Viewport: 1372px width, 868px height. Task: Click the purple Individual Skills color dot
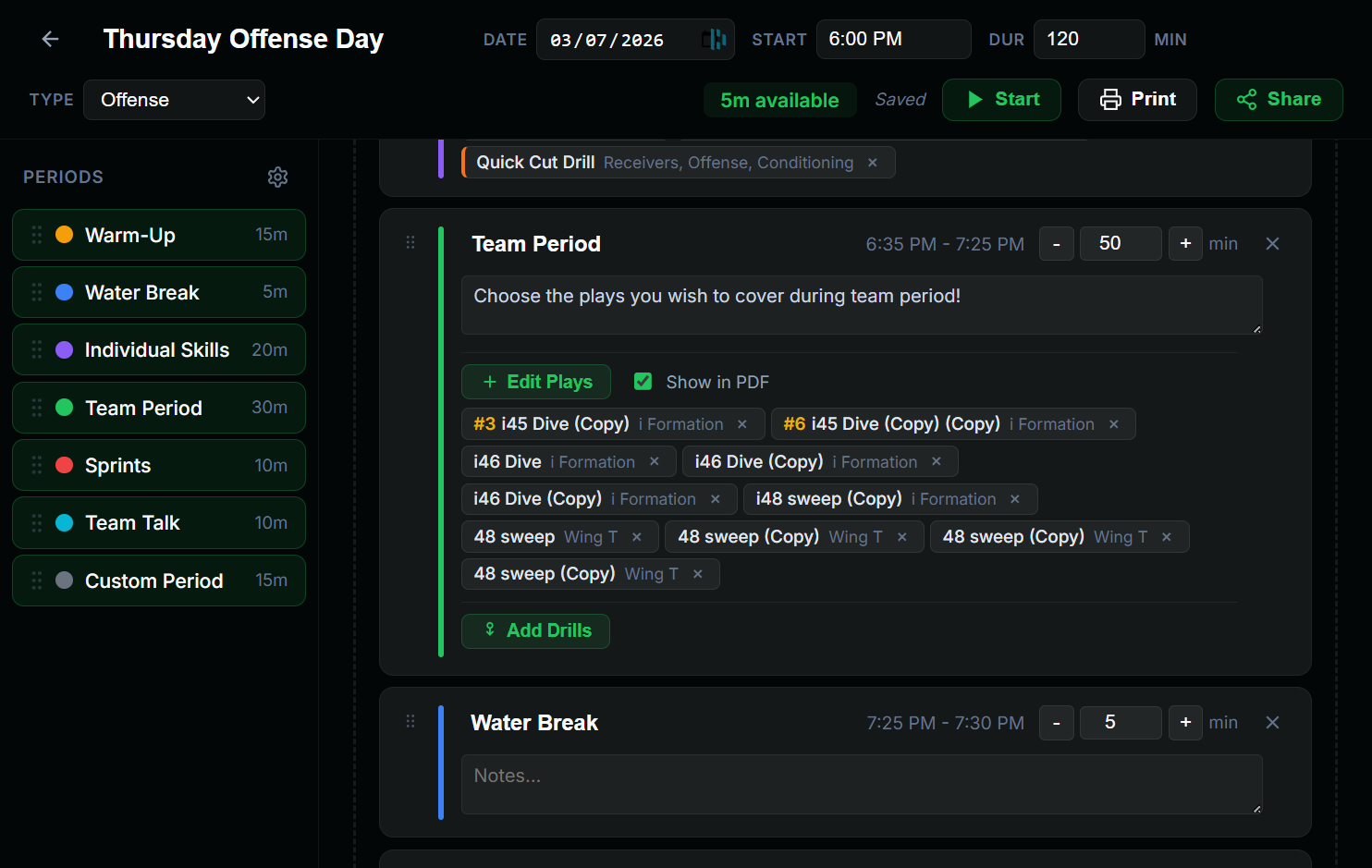pos(65,349)
